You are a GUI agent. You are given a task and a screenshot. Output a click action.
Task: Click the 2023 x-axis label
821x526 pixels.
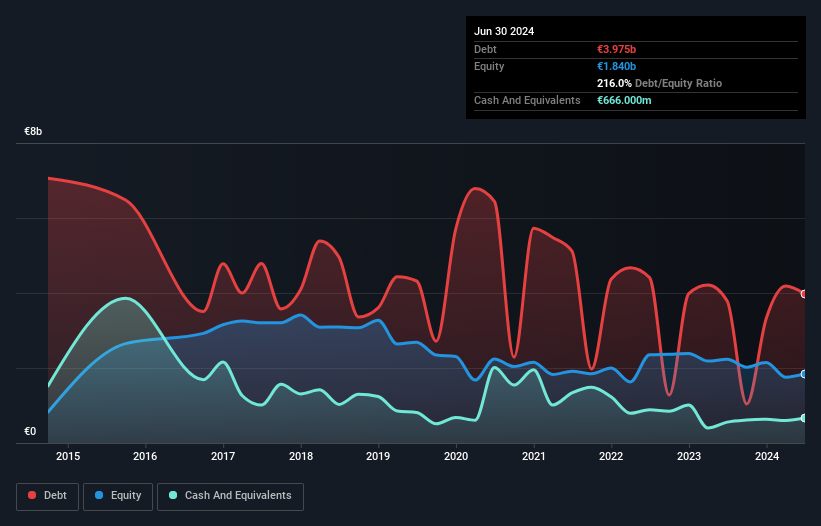[689, 456]
